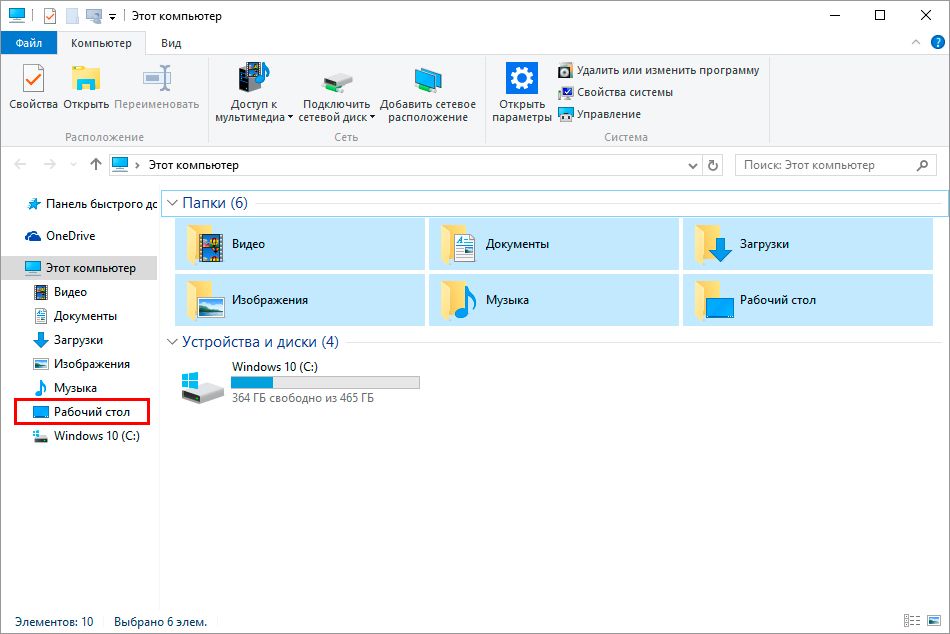Viewport: 950px width, 634px height.
Task: Collapse the Папки (6) section
Action: click(x=172, y=203)
